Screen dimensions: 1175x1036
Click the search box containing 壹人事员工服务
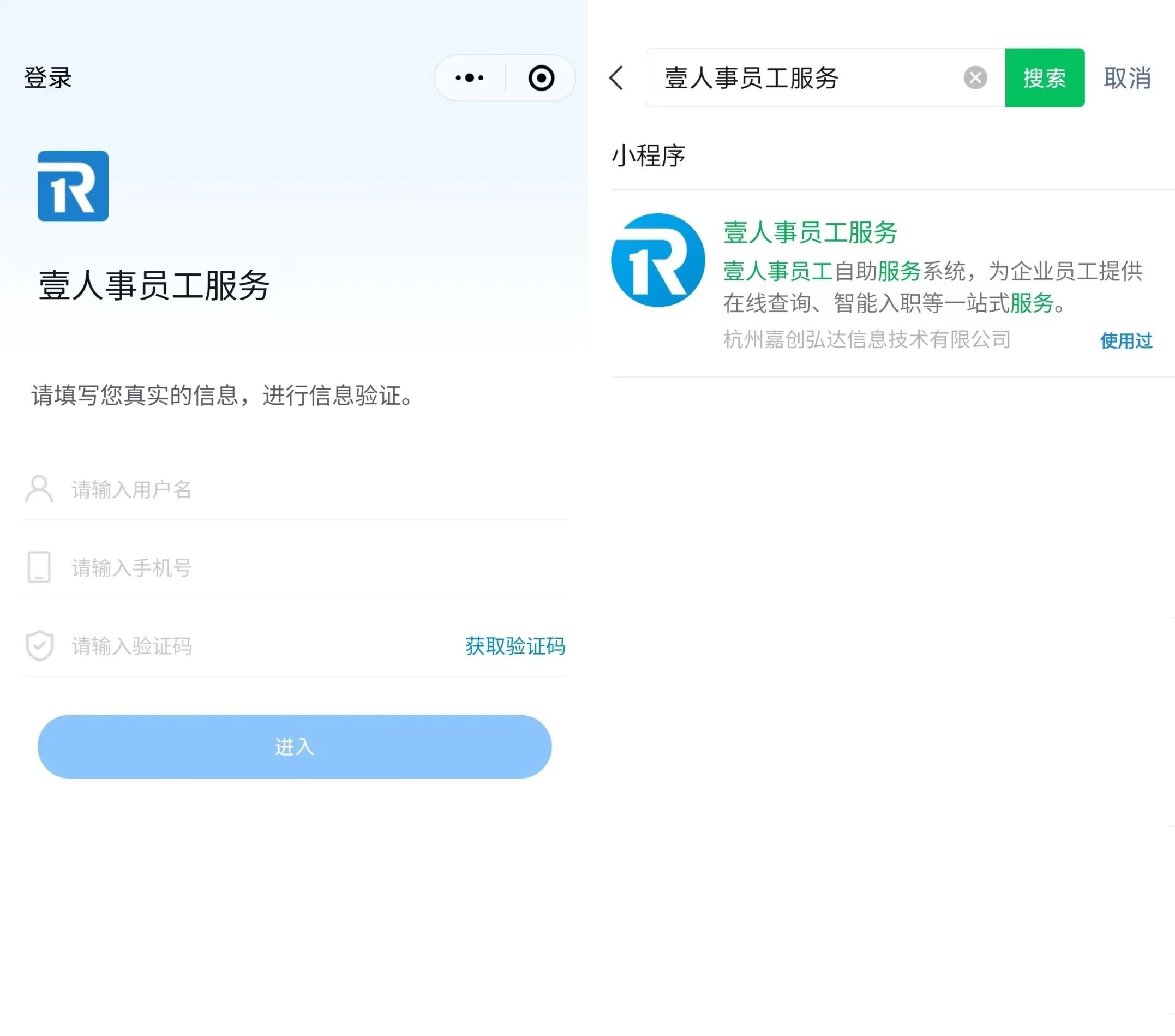tap(805, 77)
